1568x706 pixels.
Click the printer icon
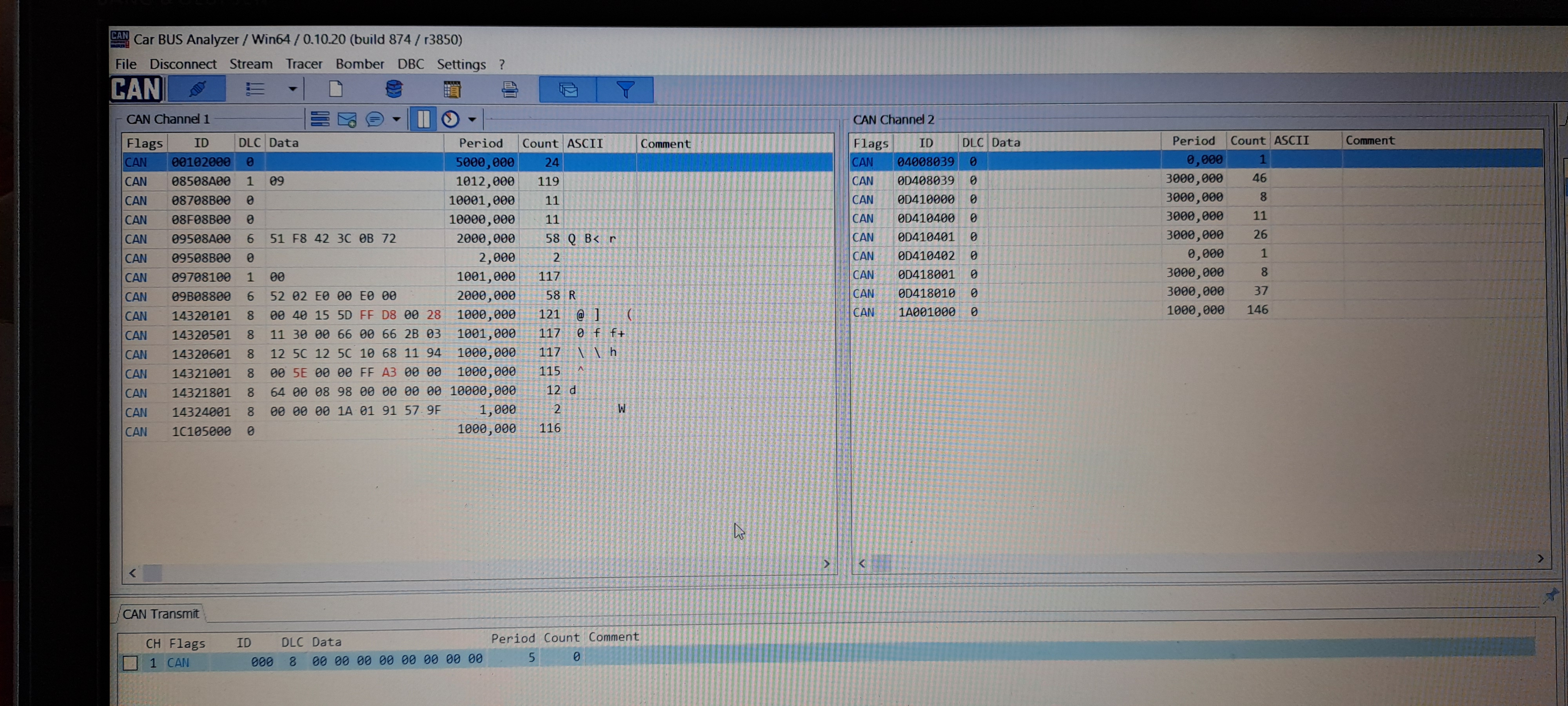pos(510,90)
